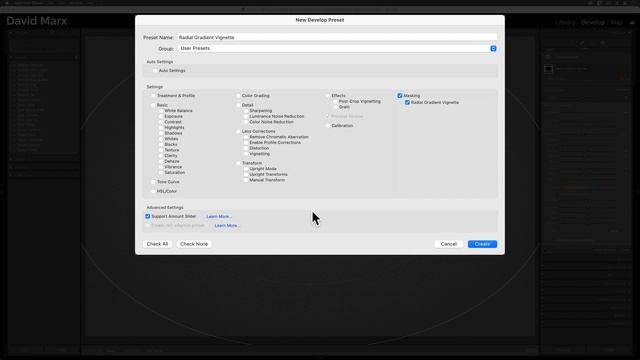The width and height of the screenshot is (640, 360).
Task: Cancel the New Develop Preset dialog
Action: 448,244
